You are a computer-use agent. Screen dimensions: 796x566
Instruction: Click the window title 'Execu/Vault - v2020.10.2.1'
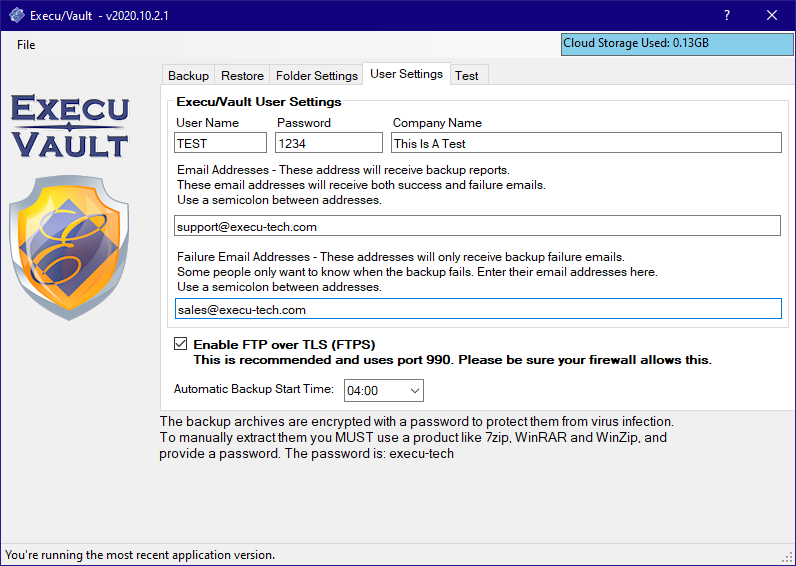[x=99, y=16]
